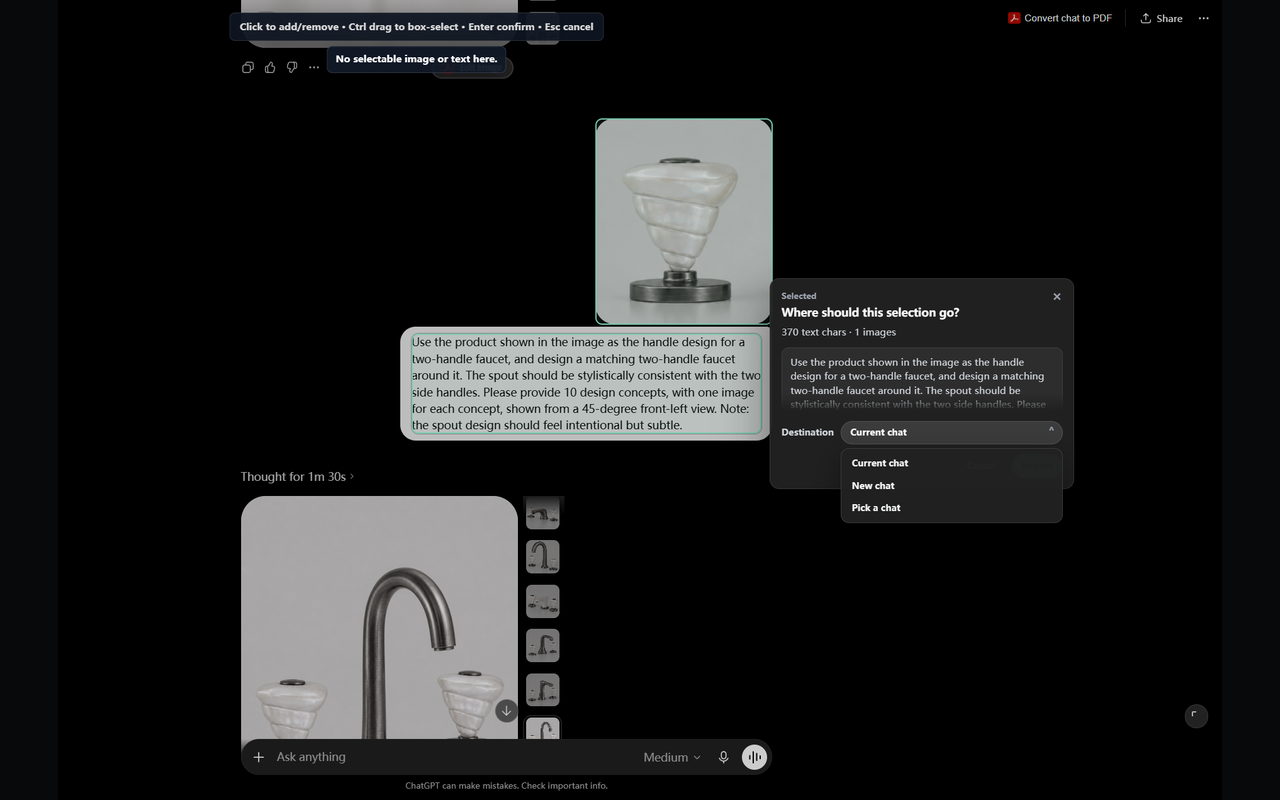Expand the 'Thought for 1m 30s' details
Screen dimensions: 1280x800
(297, 476)
